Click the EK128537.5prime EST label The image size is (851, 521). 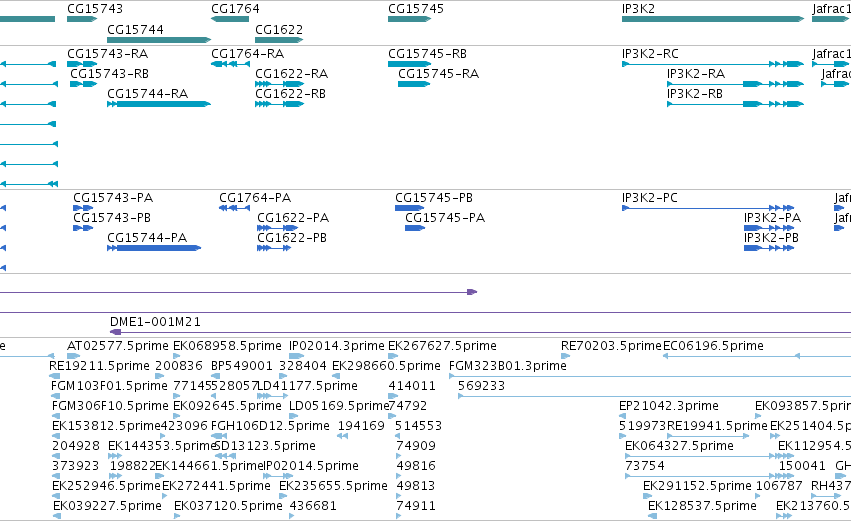pos(702,506)
